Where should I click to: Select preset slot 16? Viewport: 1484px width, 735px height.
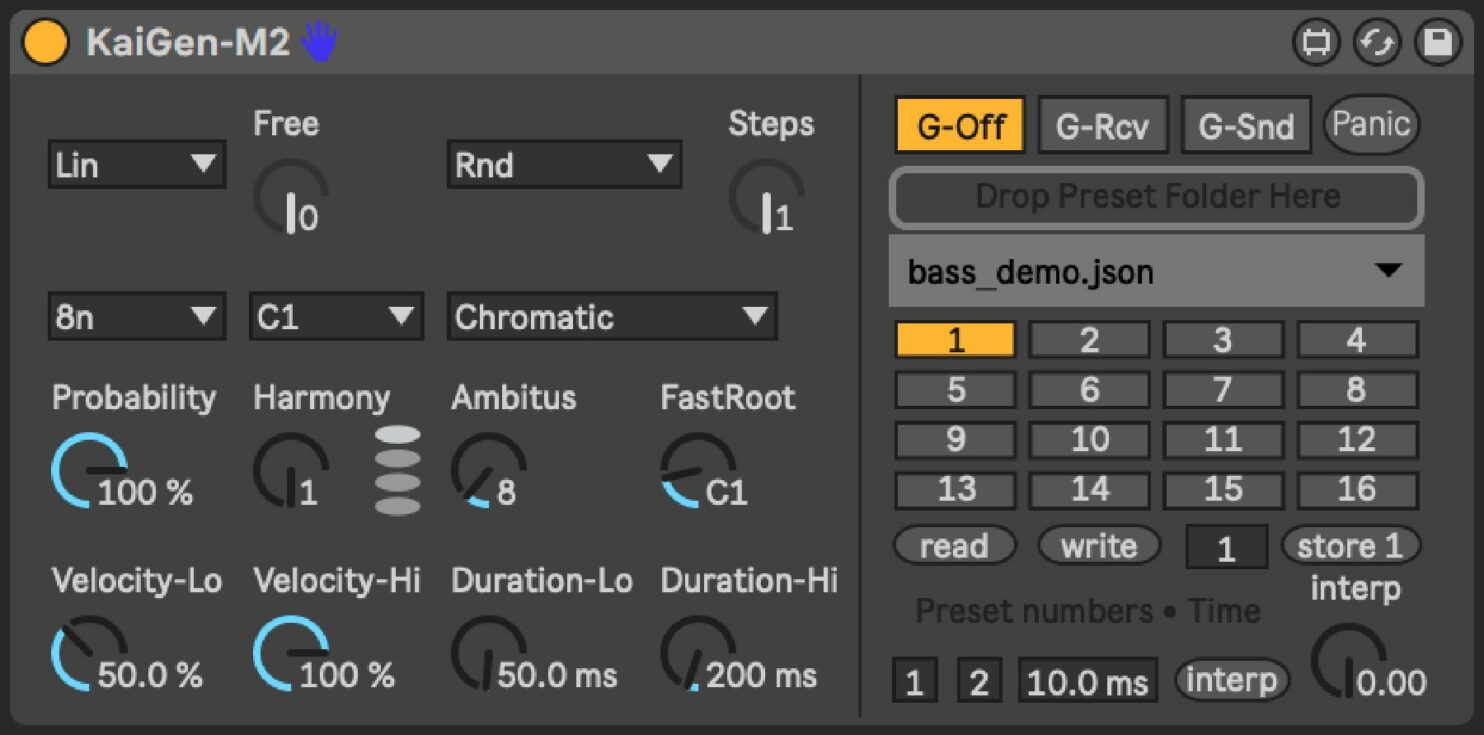(1357, 490)
